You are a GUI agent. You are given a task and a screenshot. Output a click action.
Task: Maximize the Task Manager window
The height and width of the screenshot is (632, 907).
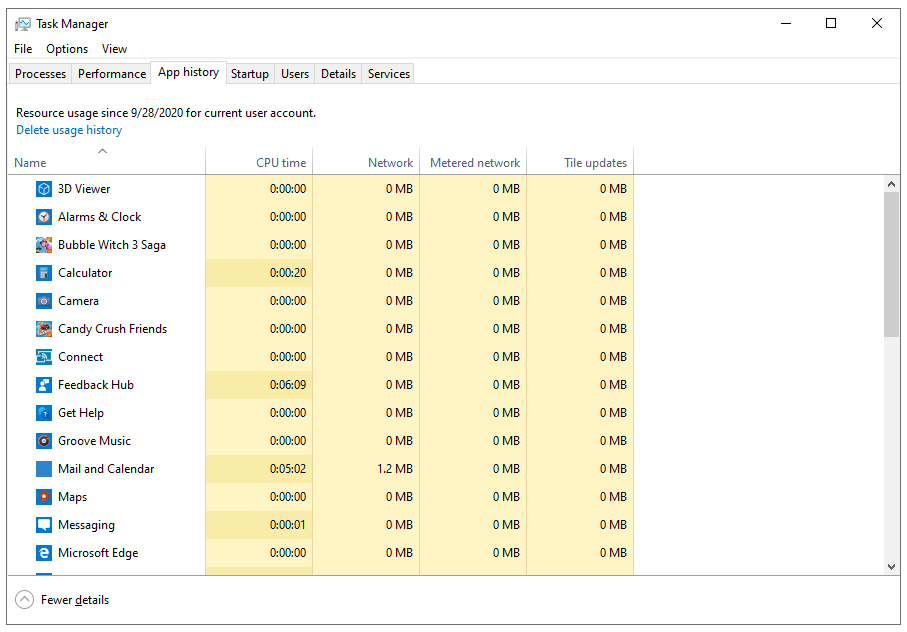(831, 23)
